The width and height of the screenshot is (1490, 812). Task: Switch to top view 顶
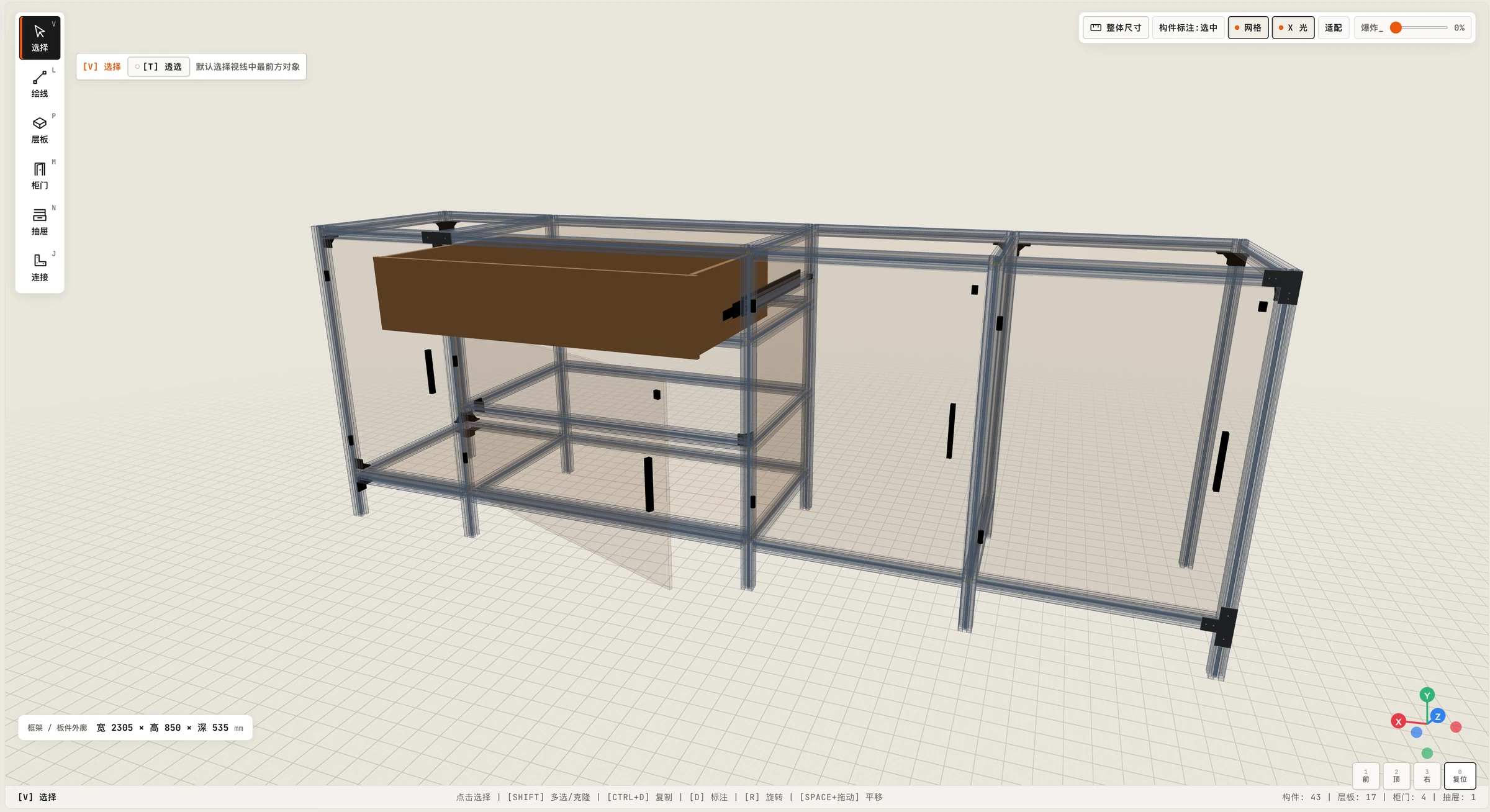pos(1396,776)
